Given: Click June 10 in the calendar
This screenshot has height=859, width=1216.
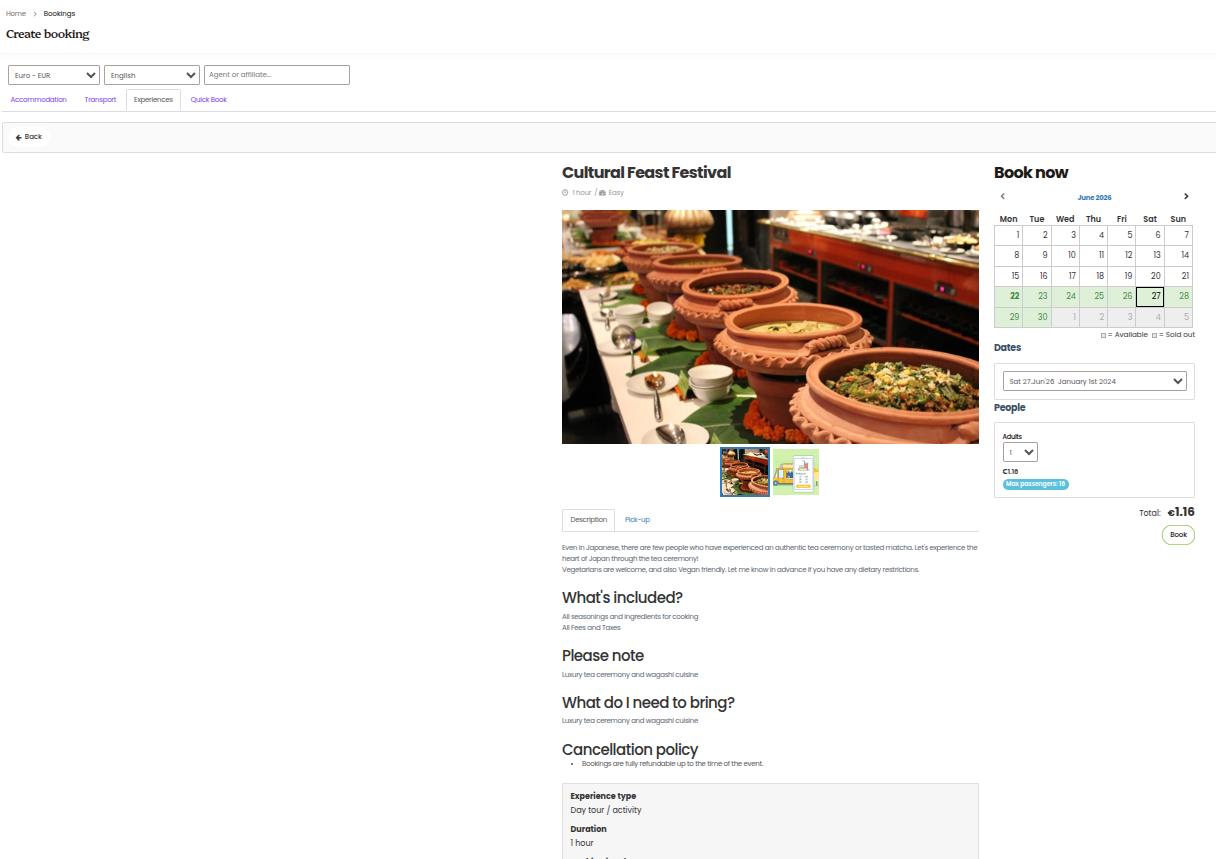Looking at the screenshot, I should [1065, 255].
